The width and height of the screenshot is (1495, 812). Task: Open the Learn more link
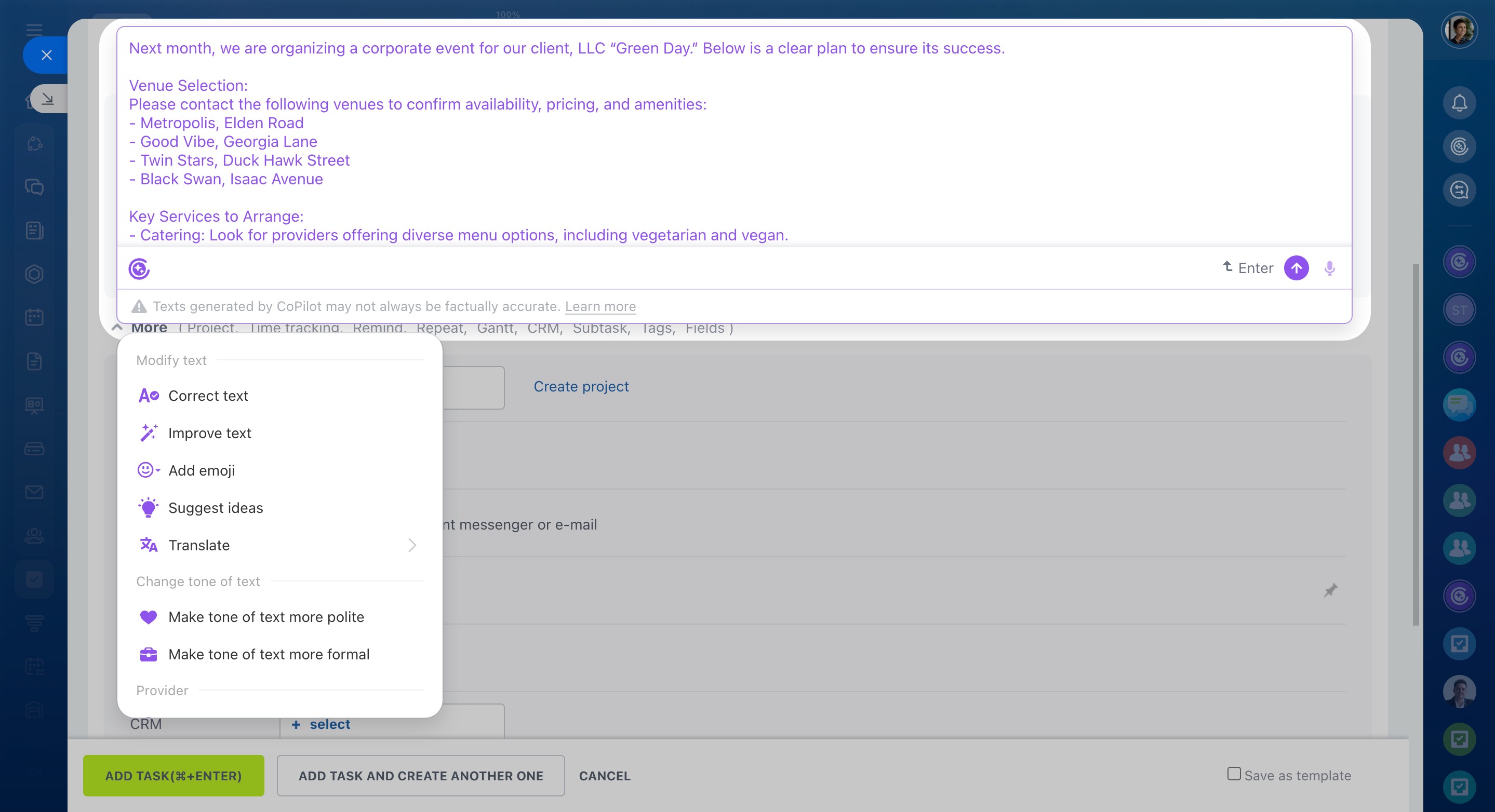[x=600, y=306]
